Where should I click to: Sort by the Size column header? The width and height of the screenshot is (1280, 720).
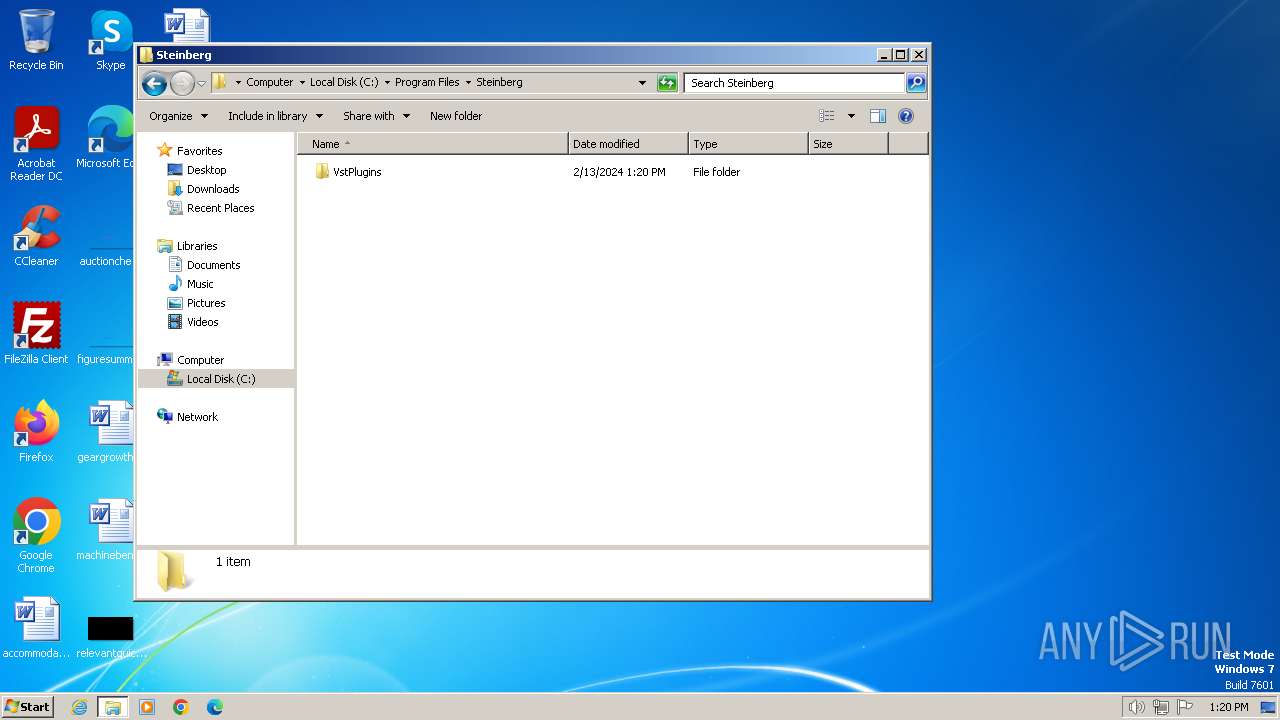pos(848,144)
